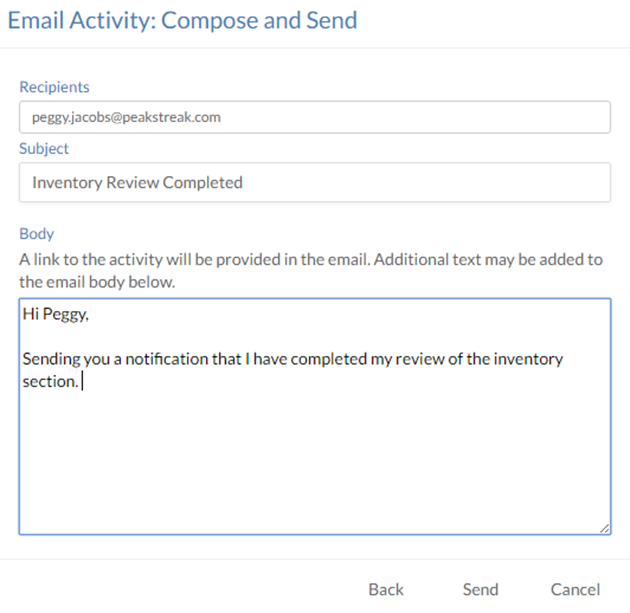Click the Recipients field label
Screen dimensions: 630x613
(54, 88)
